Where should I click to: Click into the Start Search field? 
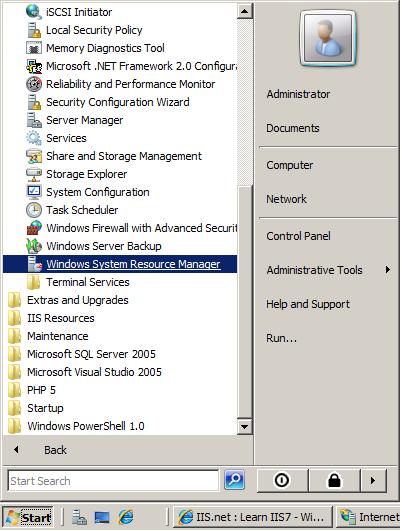[113, 480]
